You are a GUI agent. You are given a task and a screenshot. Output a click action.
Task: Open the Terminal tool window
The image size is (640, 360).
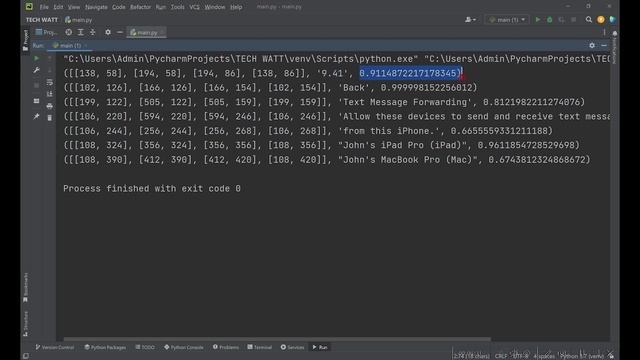tap(260, 347)
